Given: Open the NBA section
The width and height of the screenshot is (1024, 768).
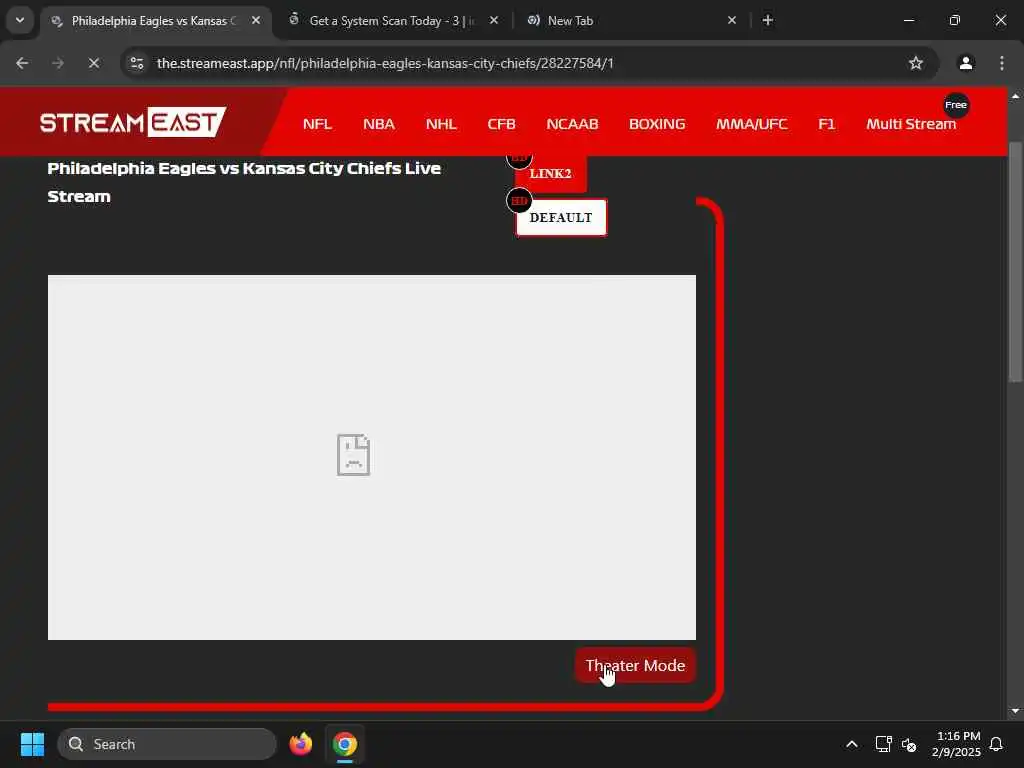Looking at the screenshot, I should 379,124.
